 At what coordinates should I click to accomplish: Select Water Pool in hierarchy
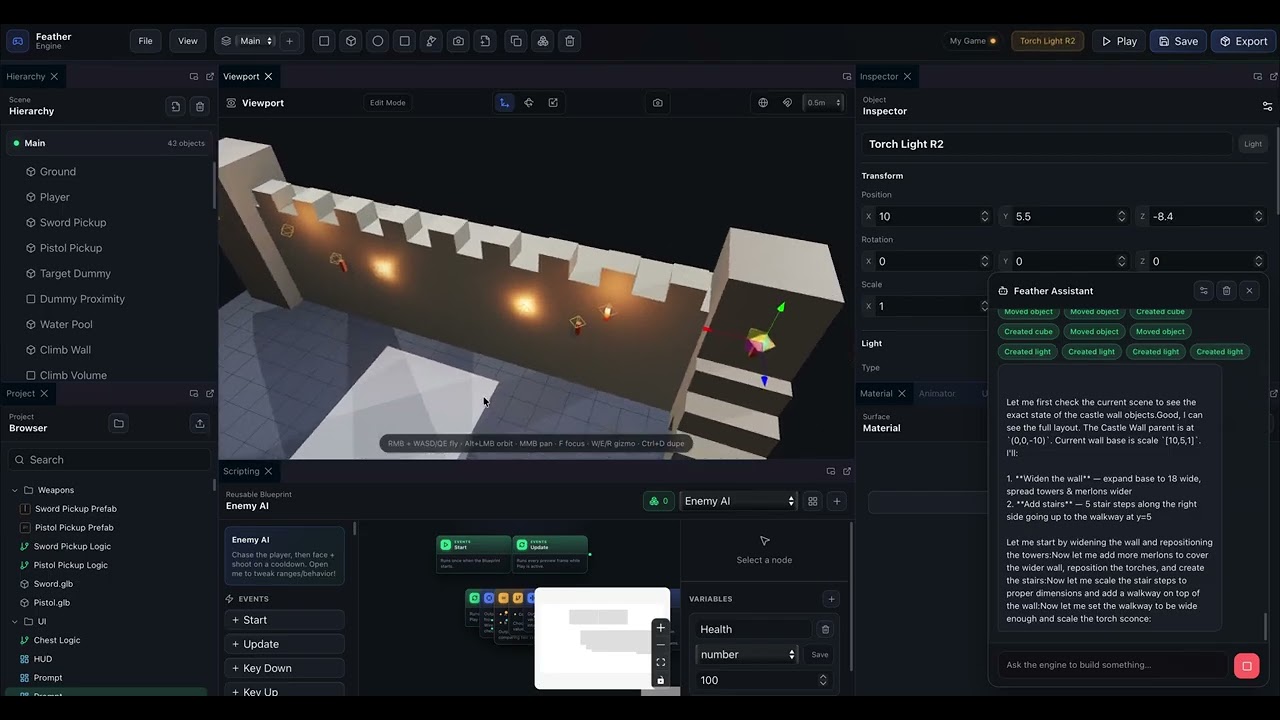66,324
